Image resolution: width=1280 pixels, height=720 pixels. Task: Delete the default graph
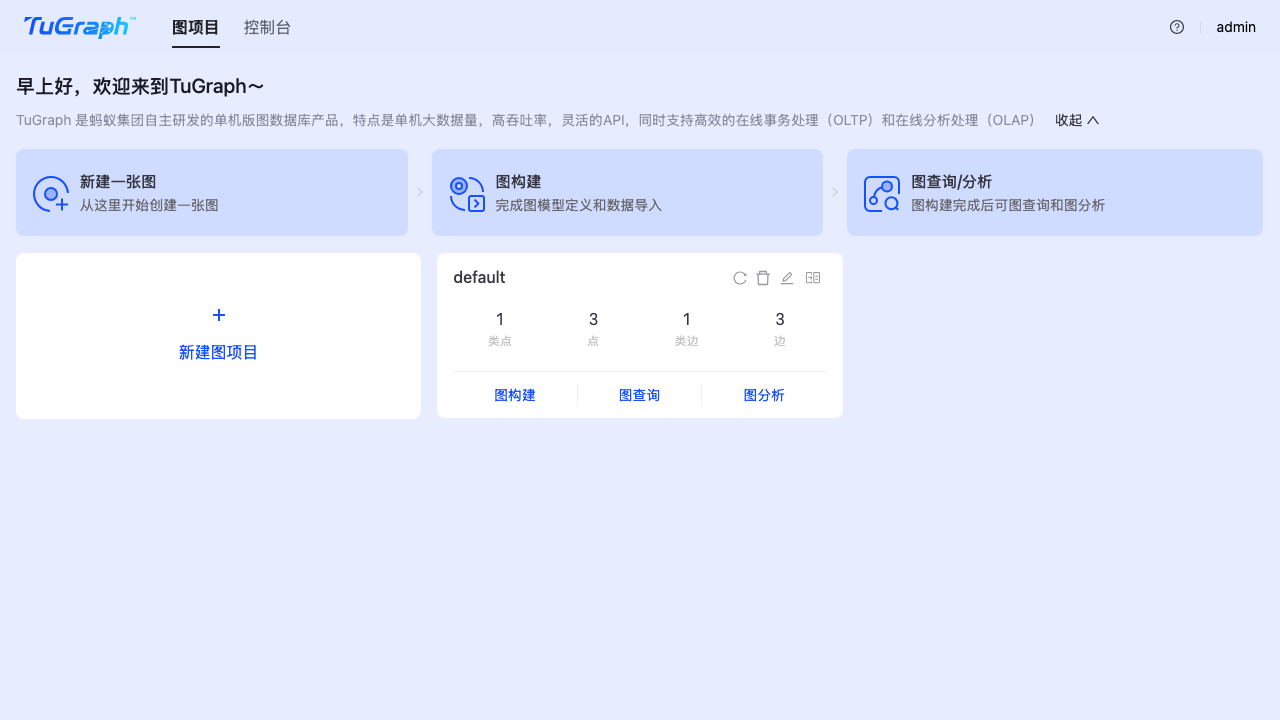click(763, 278)
